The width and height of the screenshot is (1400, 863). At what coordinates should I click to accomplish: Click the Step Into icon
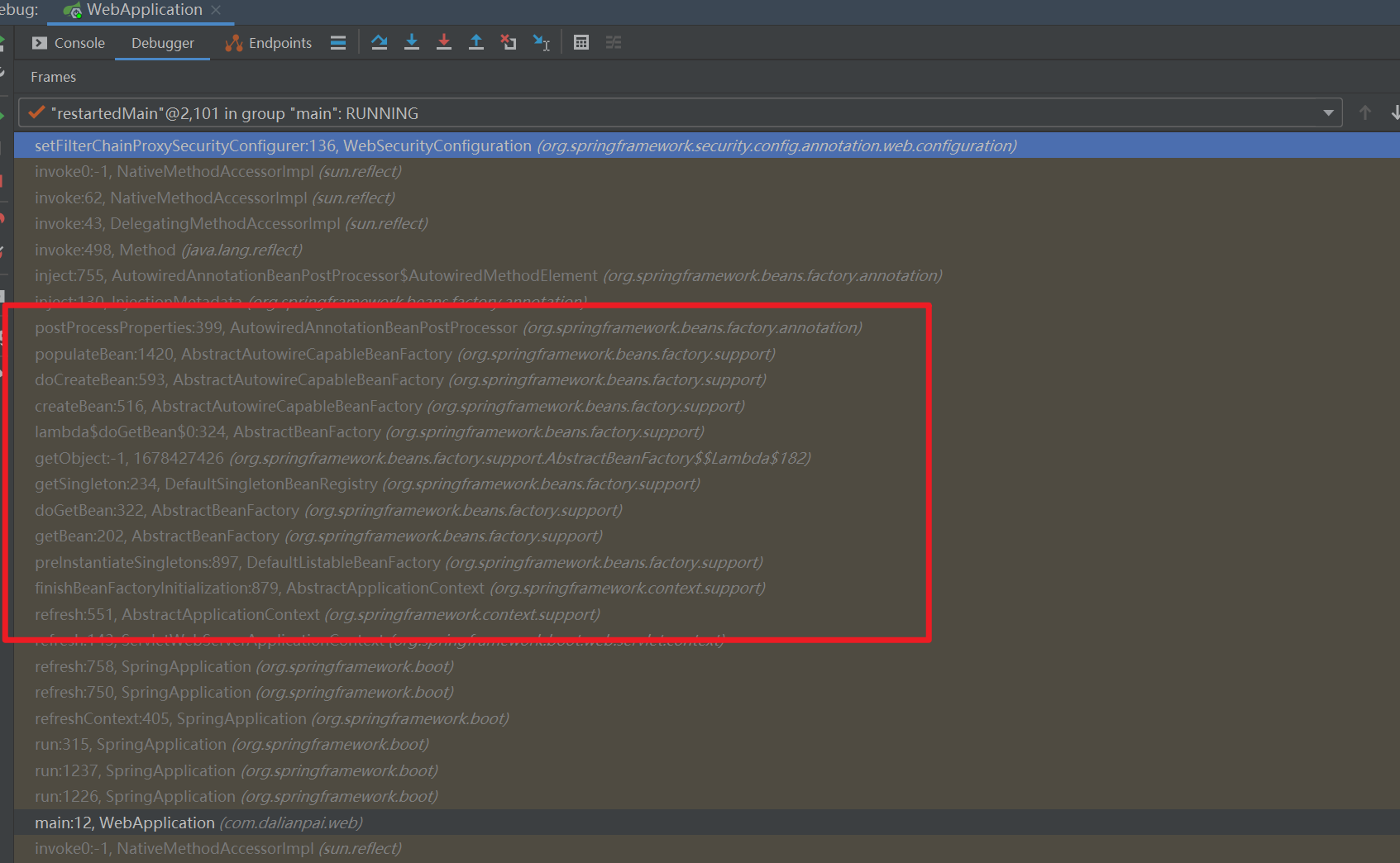412,43
